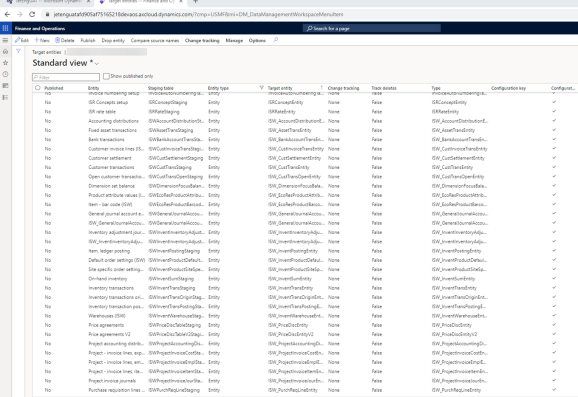
Task: Expand the navigation pane hamburger icon
Action: click(x=5, y=40)
